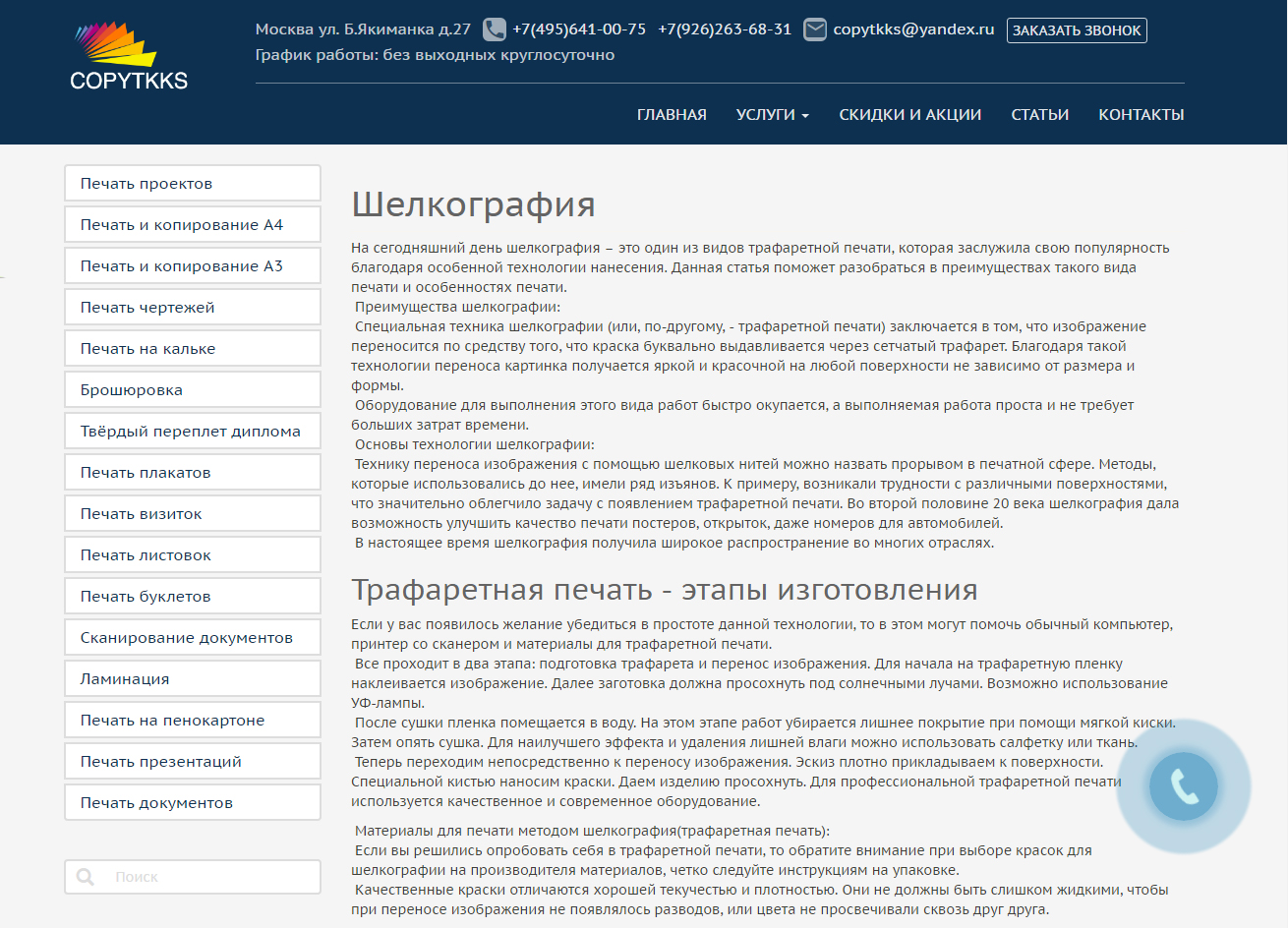Click phone number +7(926)263-68-31
1288x928 pixels.
(725, 29)
